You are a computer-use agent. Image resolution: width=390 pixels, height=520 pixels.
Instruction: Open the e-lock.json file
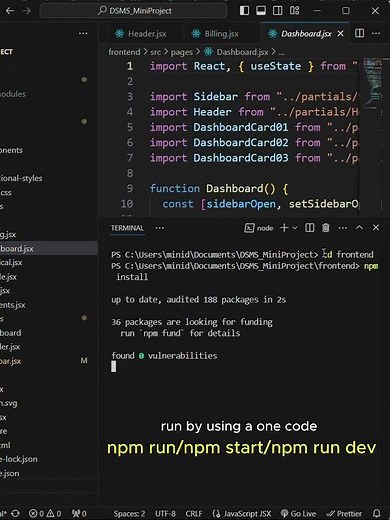pyautogui.click(x=49, y=459)
